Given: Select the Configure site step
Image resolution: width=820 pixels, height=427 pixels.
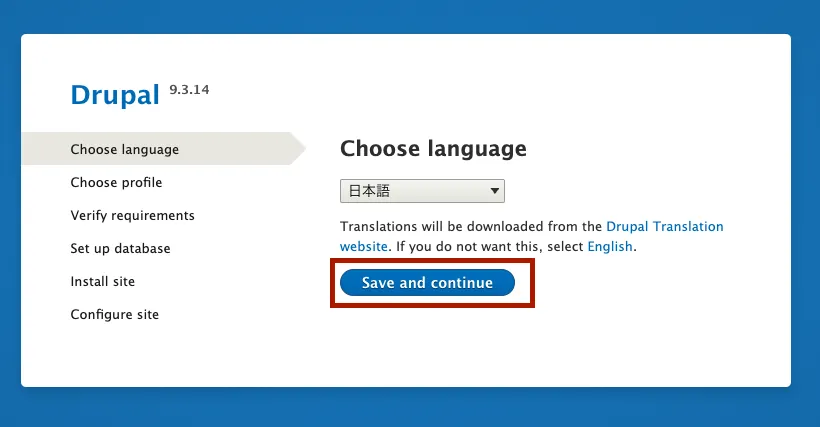Looking at the screenshot, I should (x=114, y=315).
